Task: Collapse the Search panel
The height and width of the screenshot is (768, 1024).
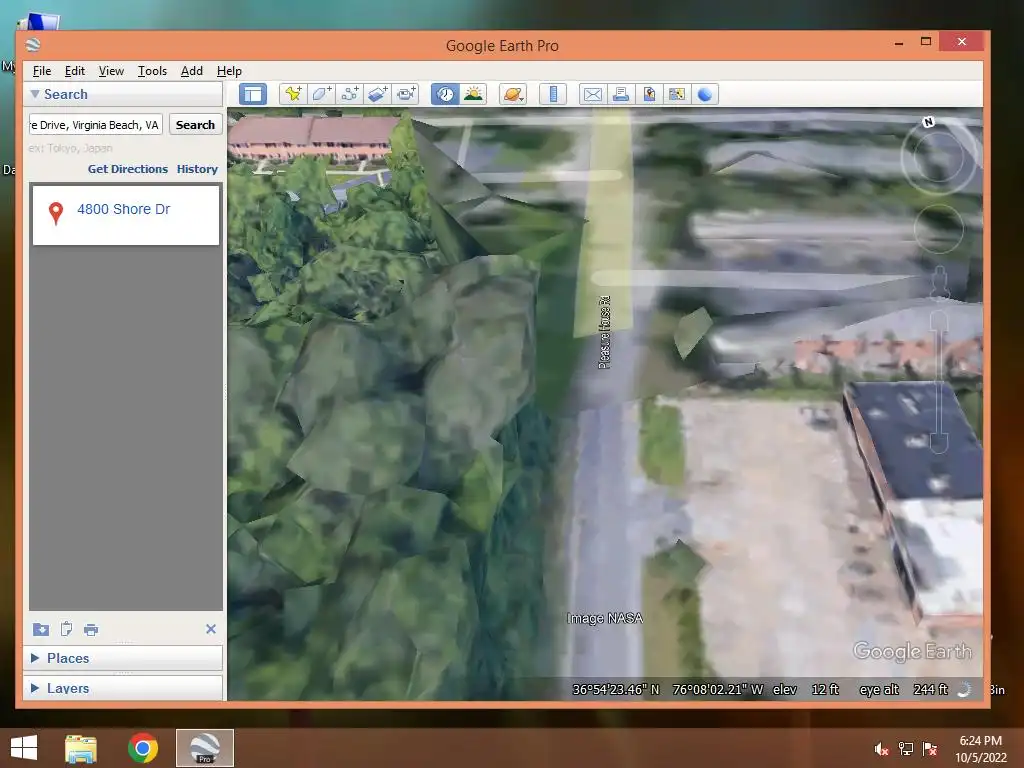Action: coord(35,94)
